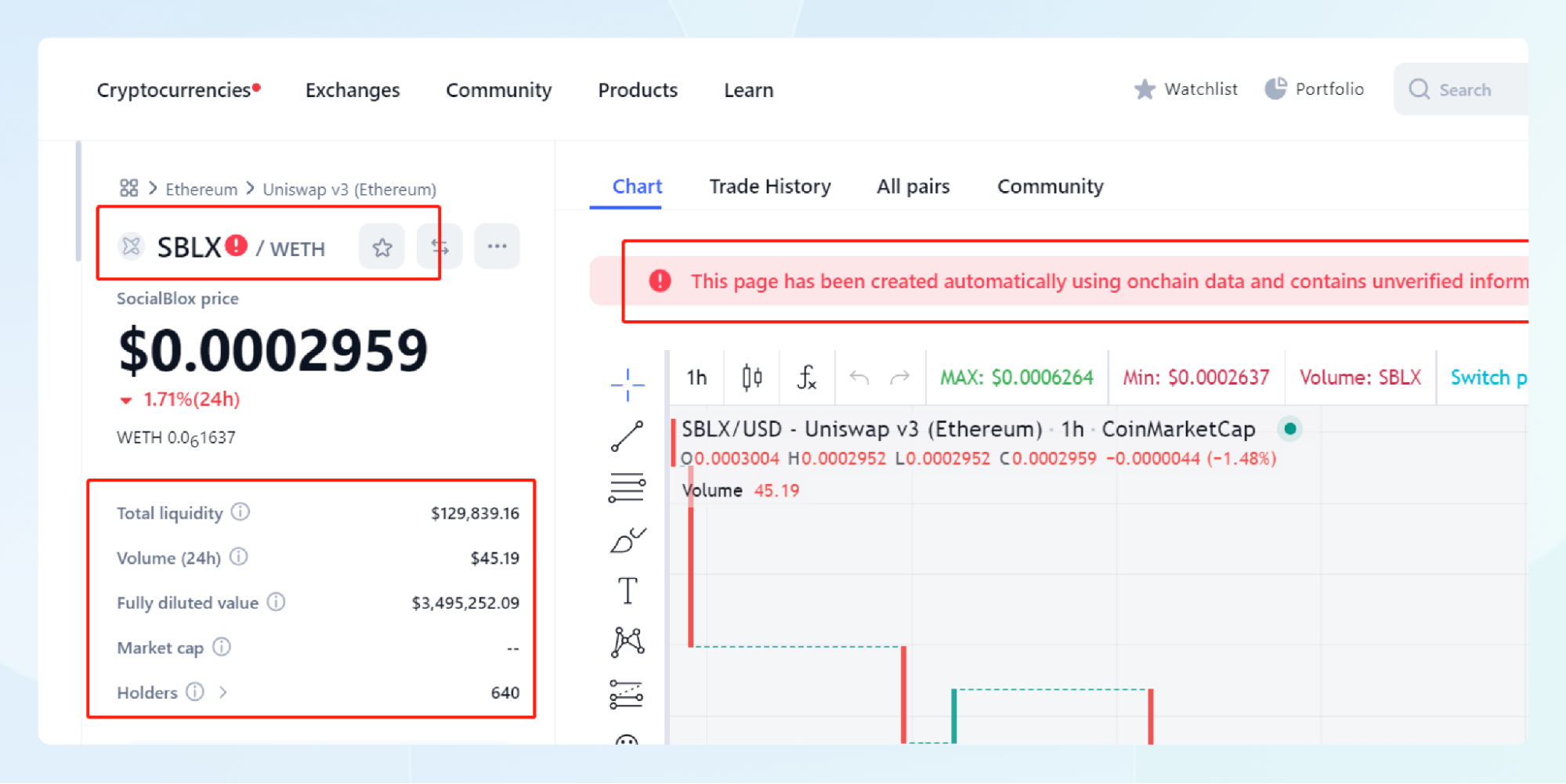This screenshot has width=1566, height=784.
Task: Click the $0.0002959 price
Action: (x=273, y=350)
